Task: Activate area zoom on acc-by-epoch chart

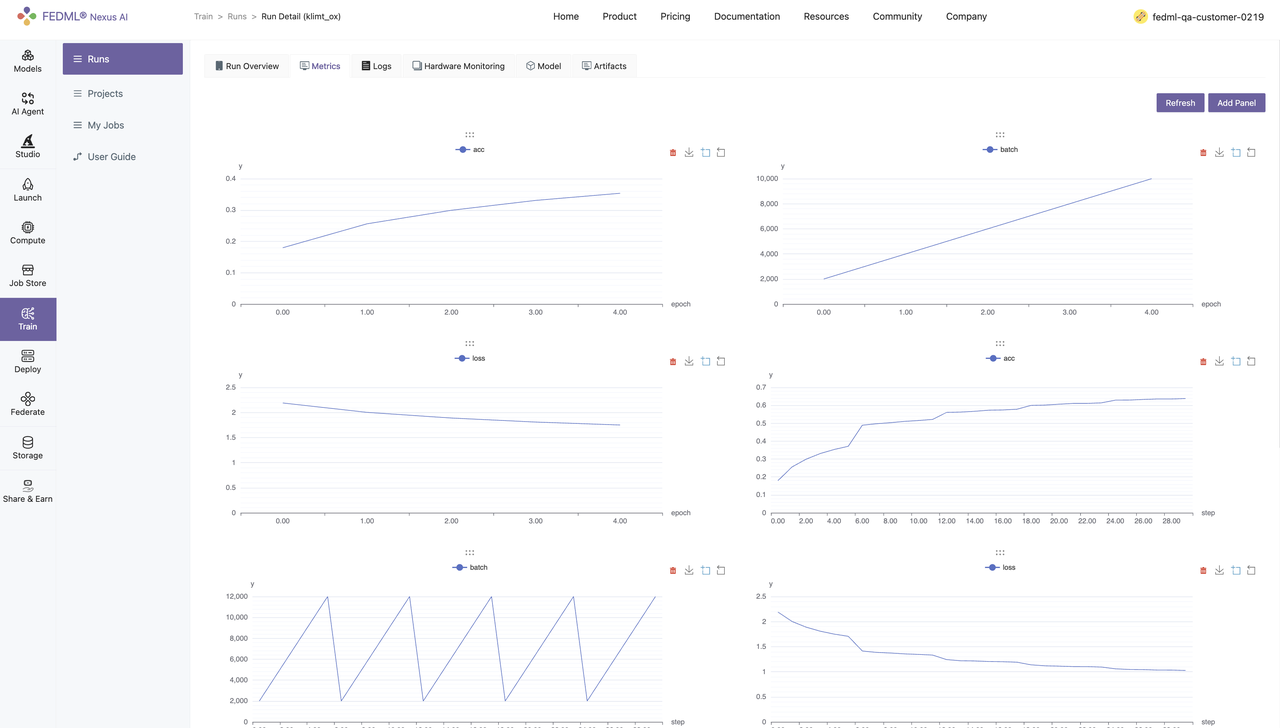Action: 705,153
